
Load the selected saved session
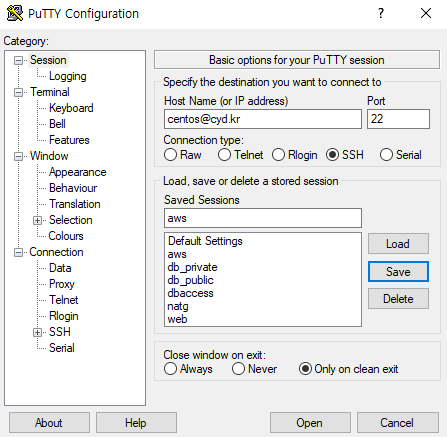pos(398,244)
